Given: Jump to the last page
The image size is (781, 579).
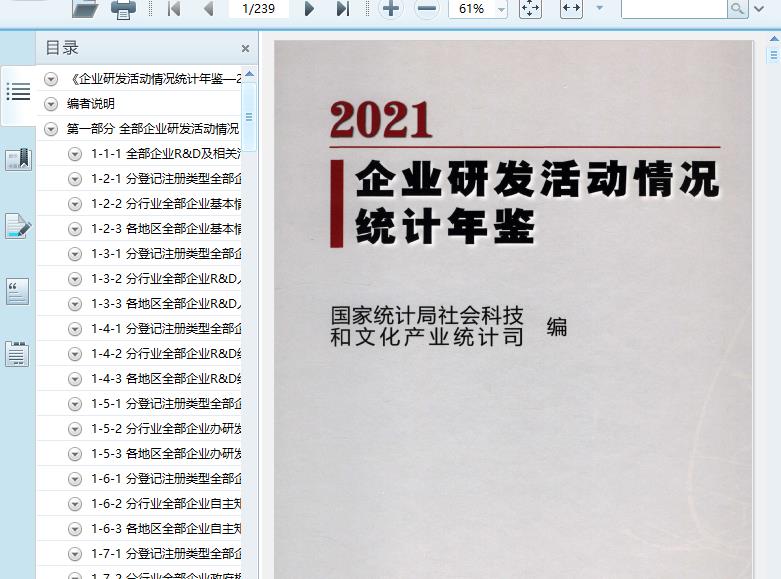Looking at the screenshot, I should click(343, 8).
